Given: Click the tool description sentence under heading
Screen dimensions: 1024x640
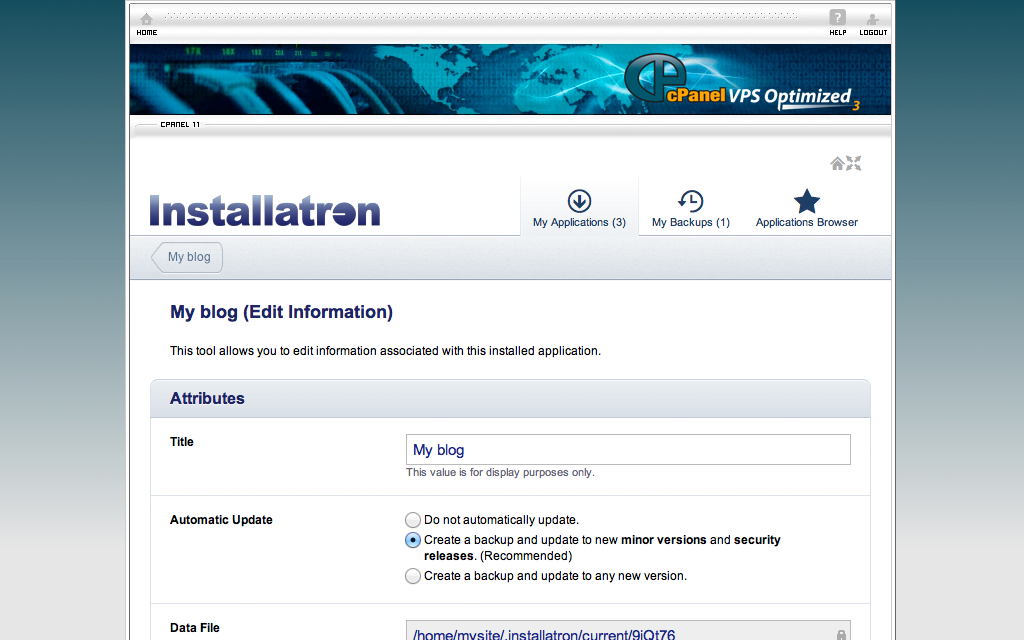Looking at the screenshot, I should pos(385,351).
